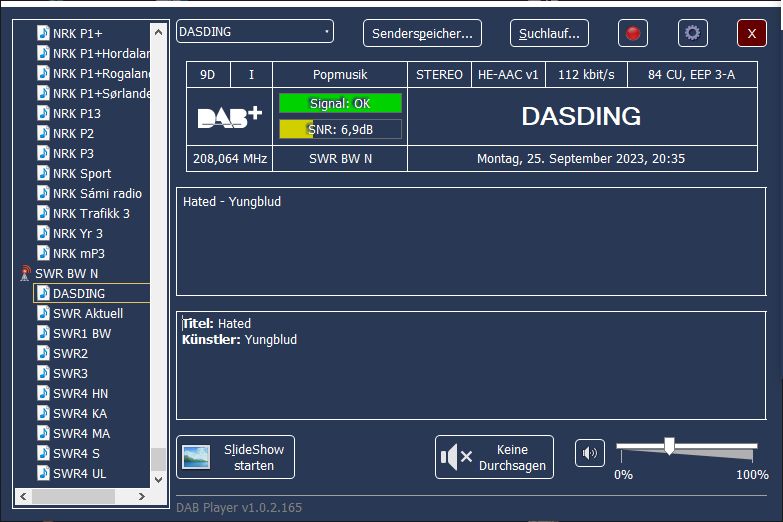Click the speaker mute icon beside volume slider
783x522 pixels.
click(590, 453)
